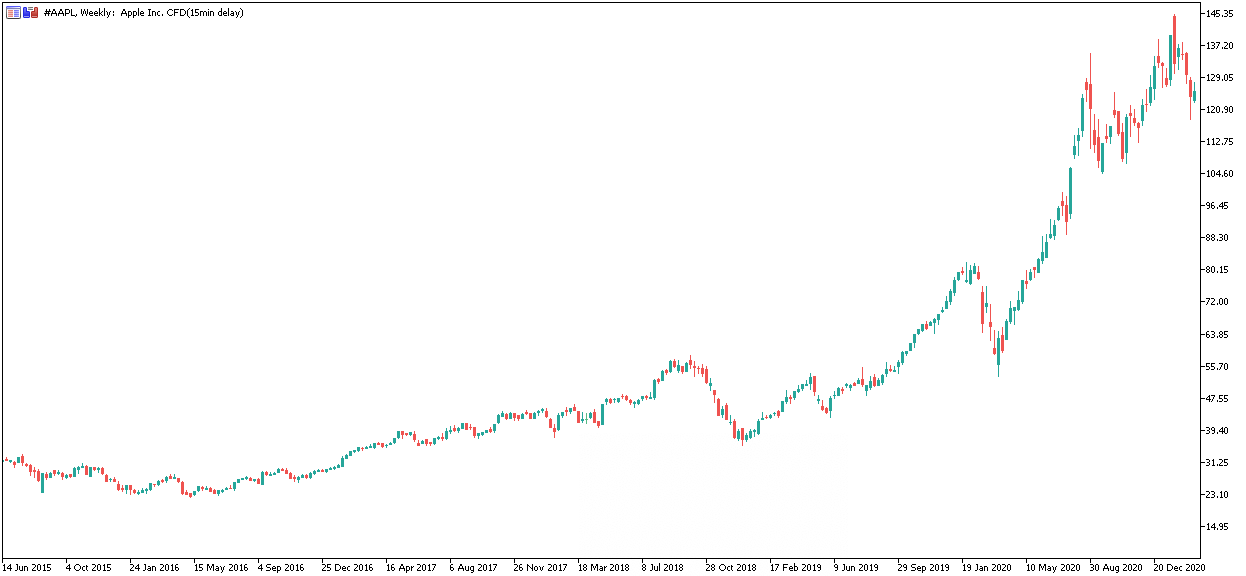Click the 26 Nov 2017 date label

tap(540, 566)
